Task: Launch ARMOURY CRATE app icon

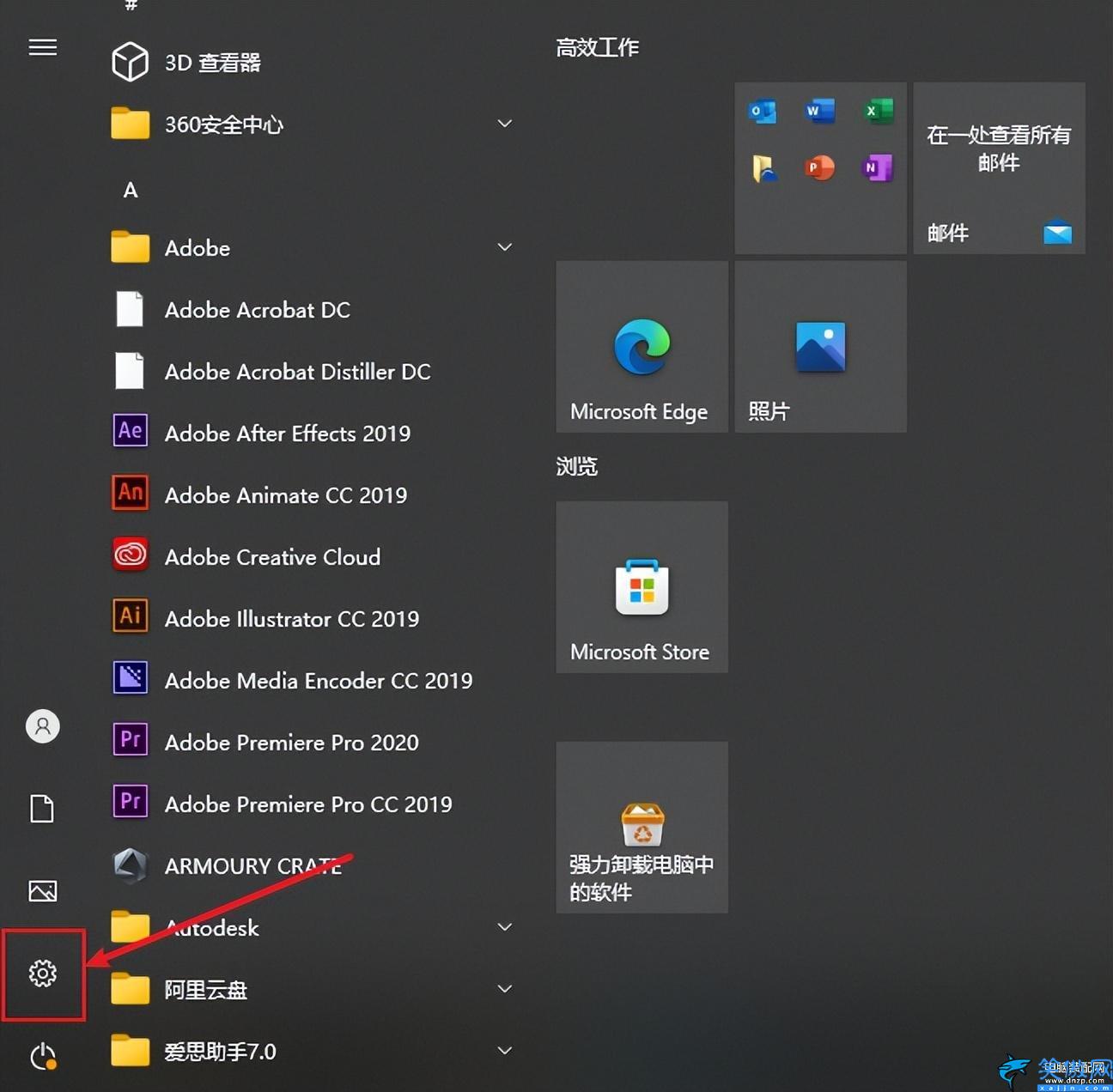Action: click(x=131, y=865)
